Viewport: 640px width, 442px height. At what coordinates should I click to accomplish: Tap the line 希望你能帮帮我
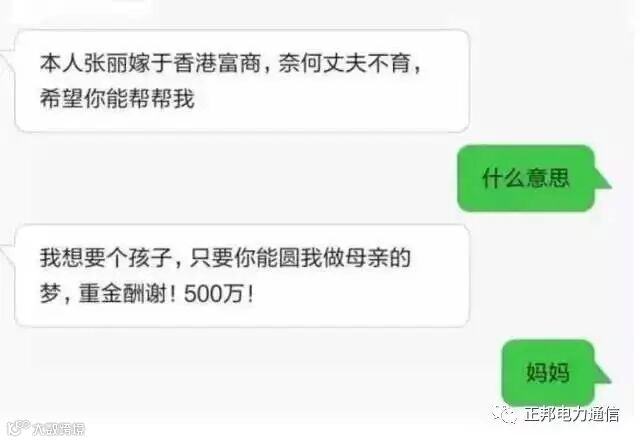[117, 99]
